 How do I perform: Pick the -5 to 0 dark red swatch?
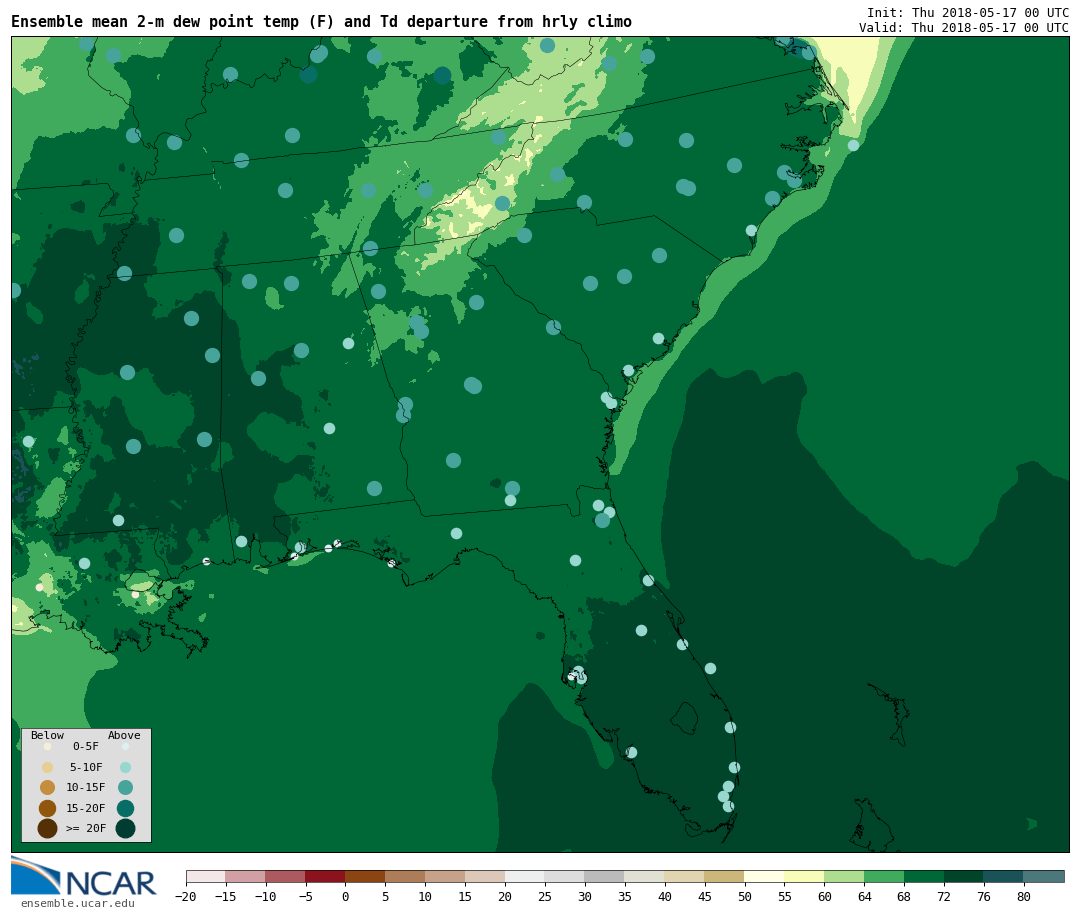point(325,876)
